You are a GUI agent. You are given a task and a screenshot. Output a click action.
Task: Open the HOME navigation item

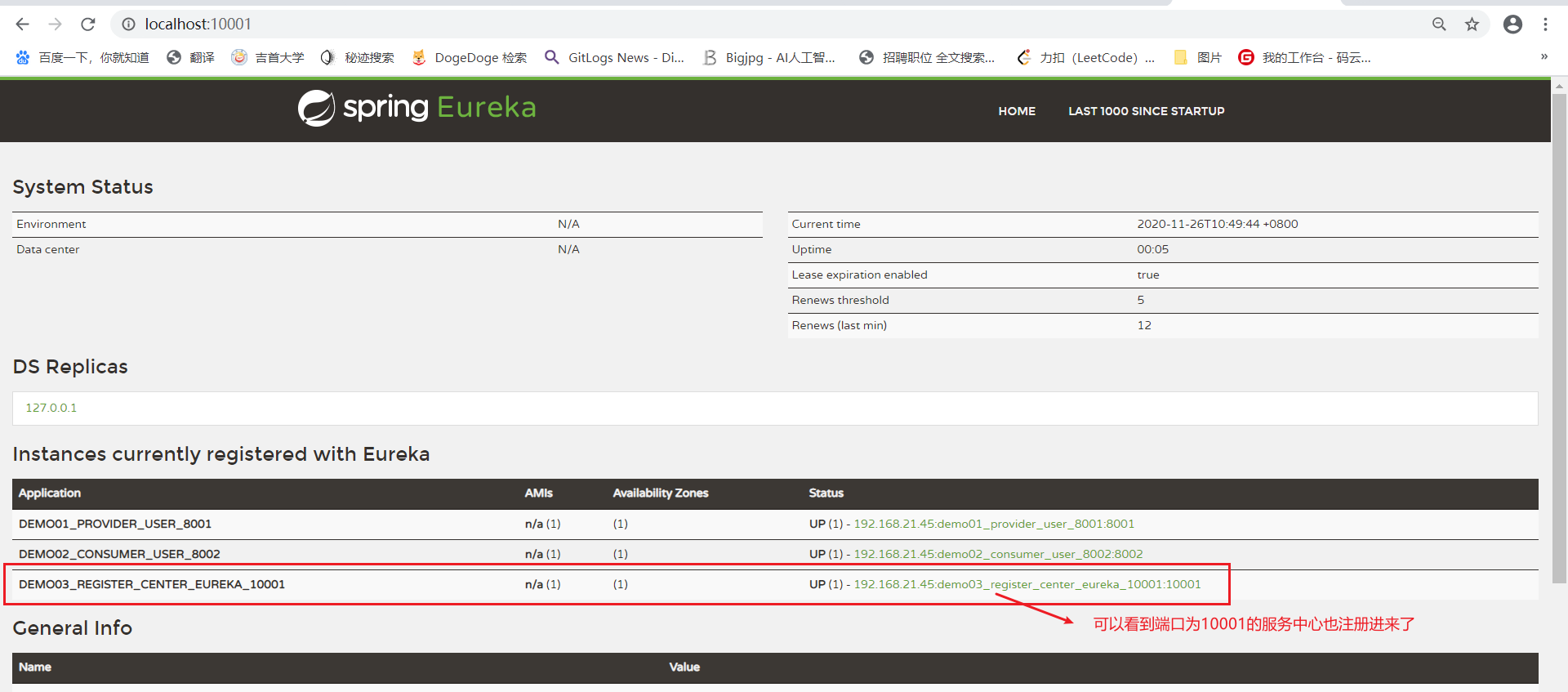(x=1017, y=111)
